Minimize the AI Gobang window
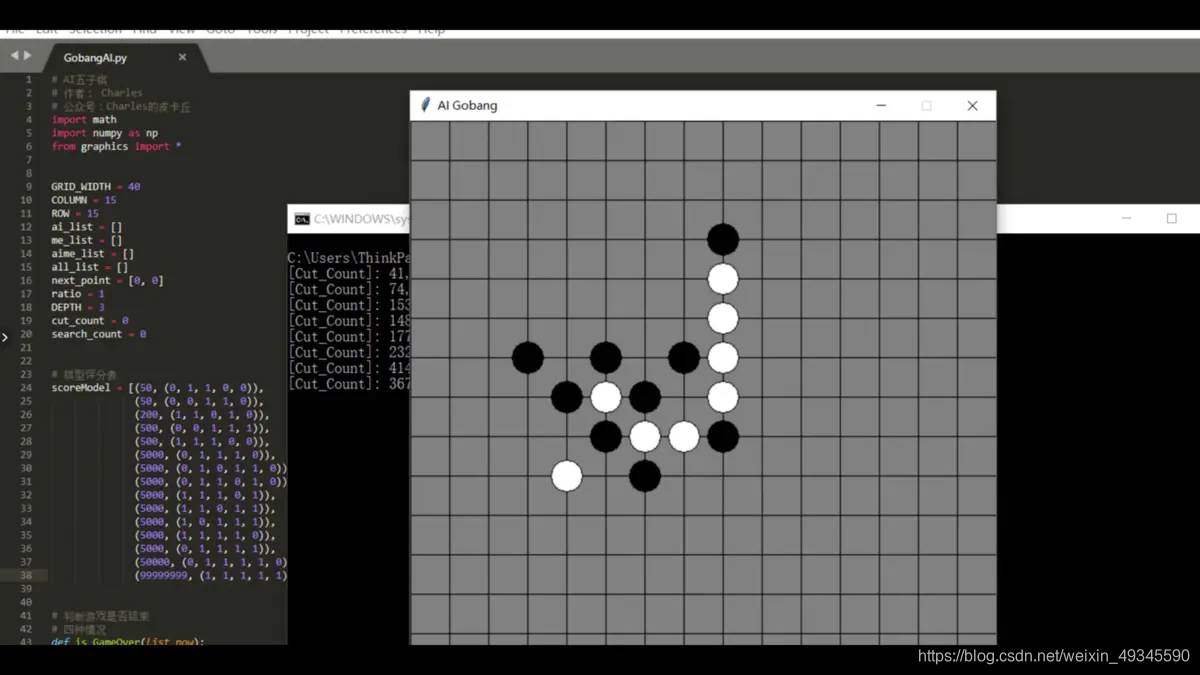The width and height of the screenshot is (1200, 675). click(x=881, y=105)
